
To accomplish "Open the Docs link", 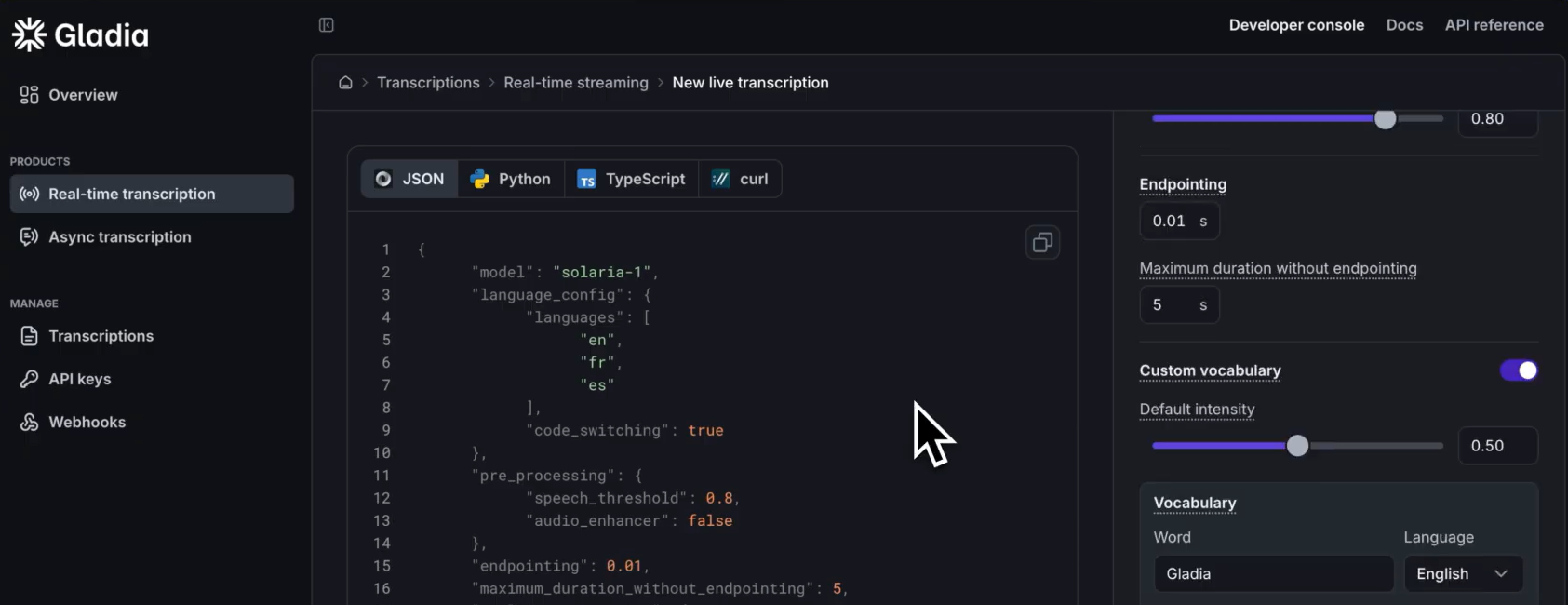I will point(1404,25).
